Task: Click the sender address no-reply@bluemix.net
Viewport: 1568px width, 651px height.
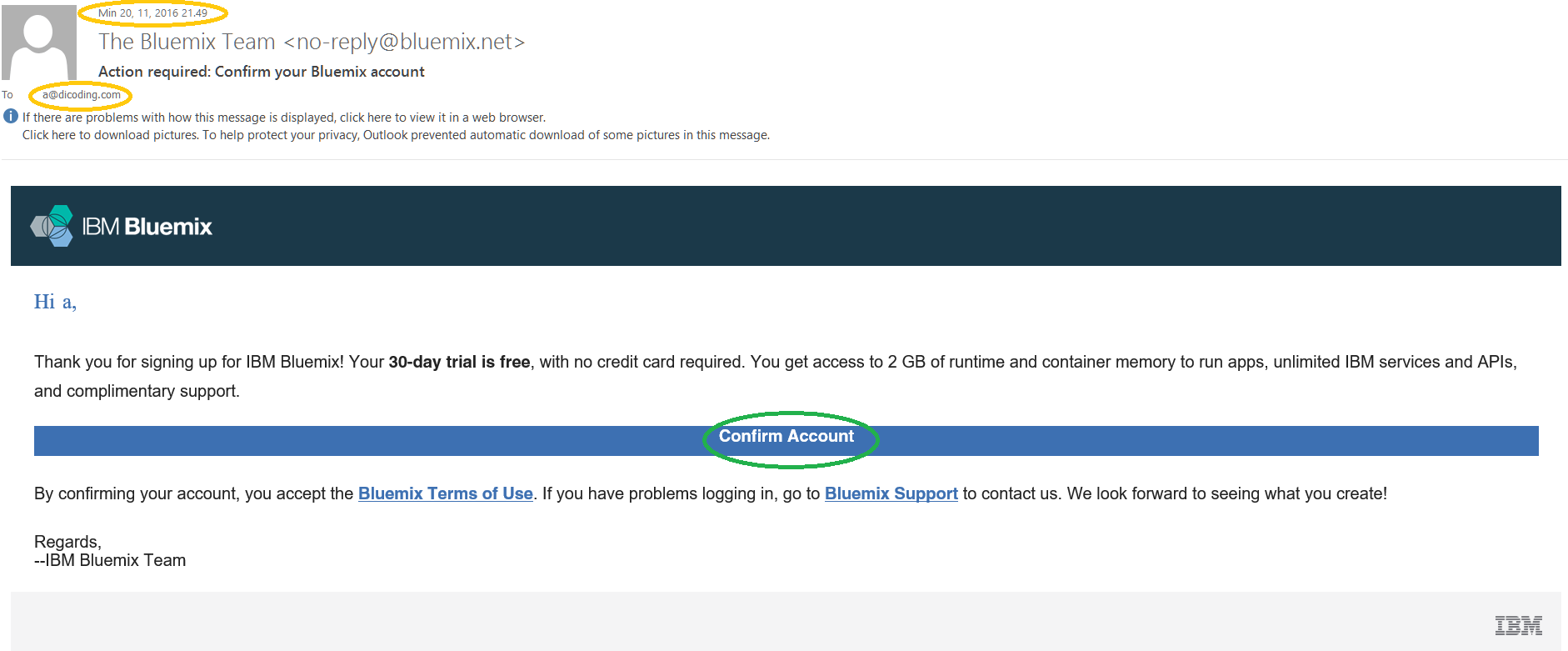Action: [x=404, y=42]
